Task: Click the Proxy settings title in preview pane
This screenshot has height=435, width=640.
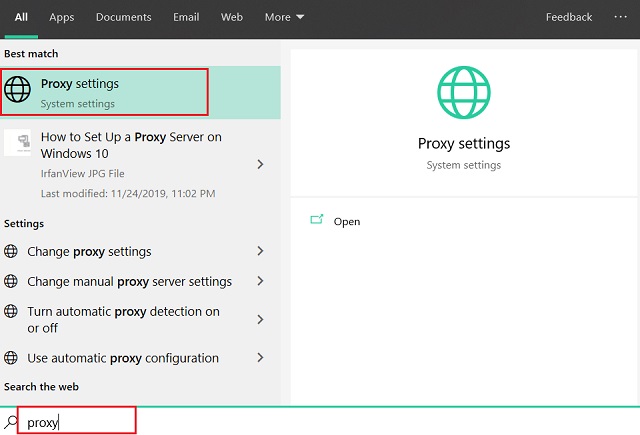Action: pyautogui.click(x=464, y=144)
